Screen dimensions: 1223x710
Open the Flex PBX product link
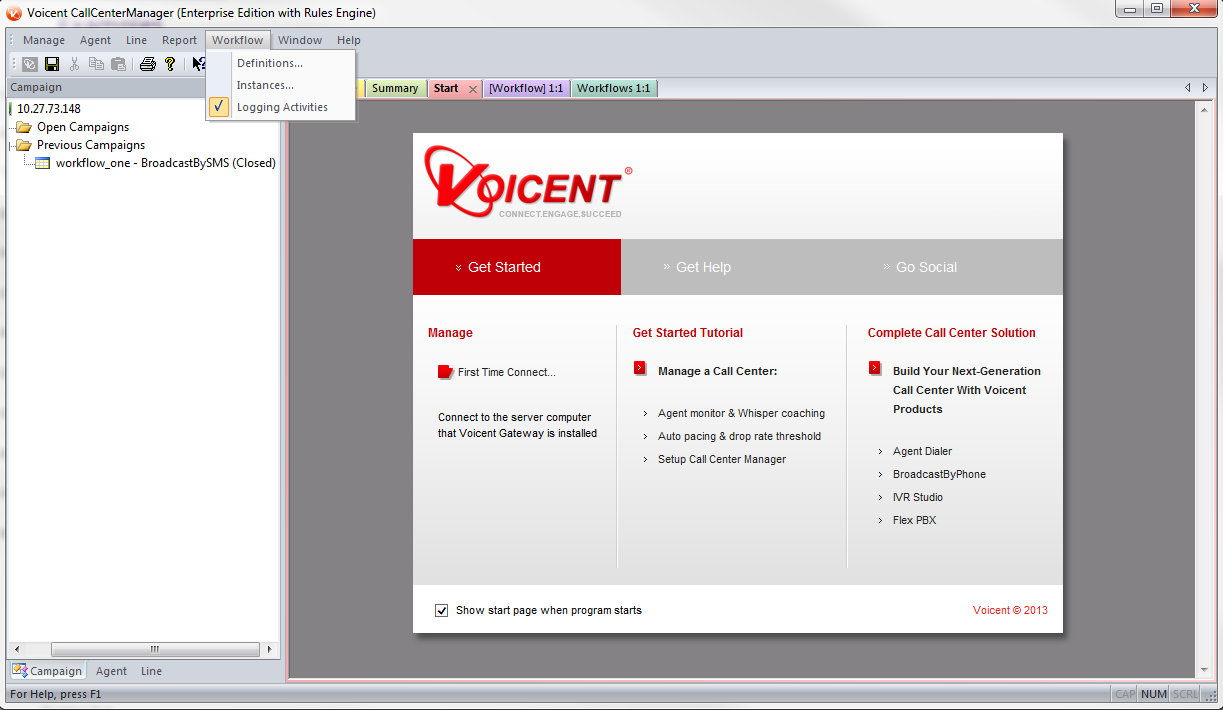(x=914, y=520)
